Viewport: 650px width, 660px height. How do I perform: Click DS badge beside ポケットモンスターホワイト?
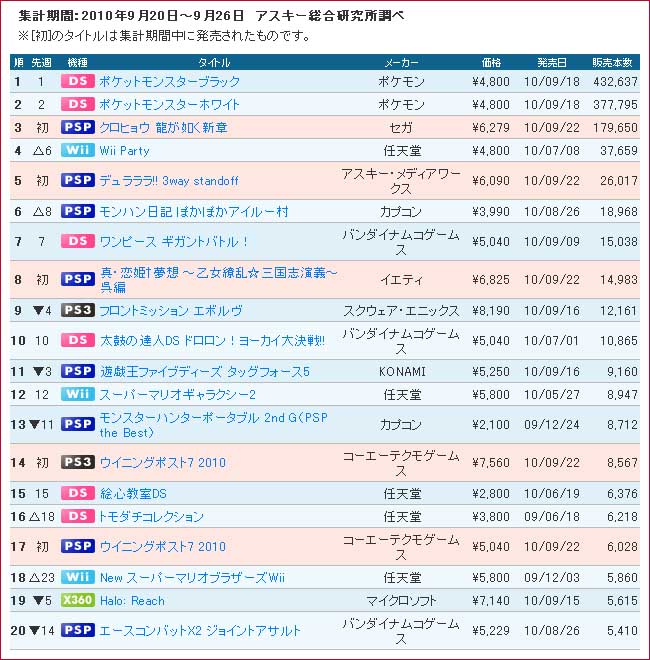(78, 104)
